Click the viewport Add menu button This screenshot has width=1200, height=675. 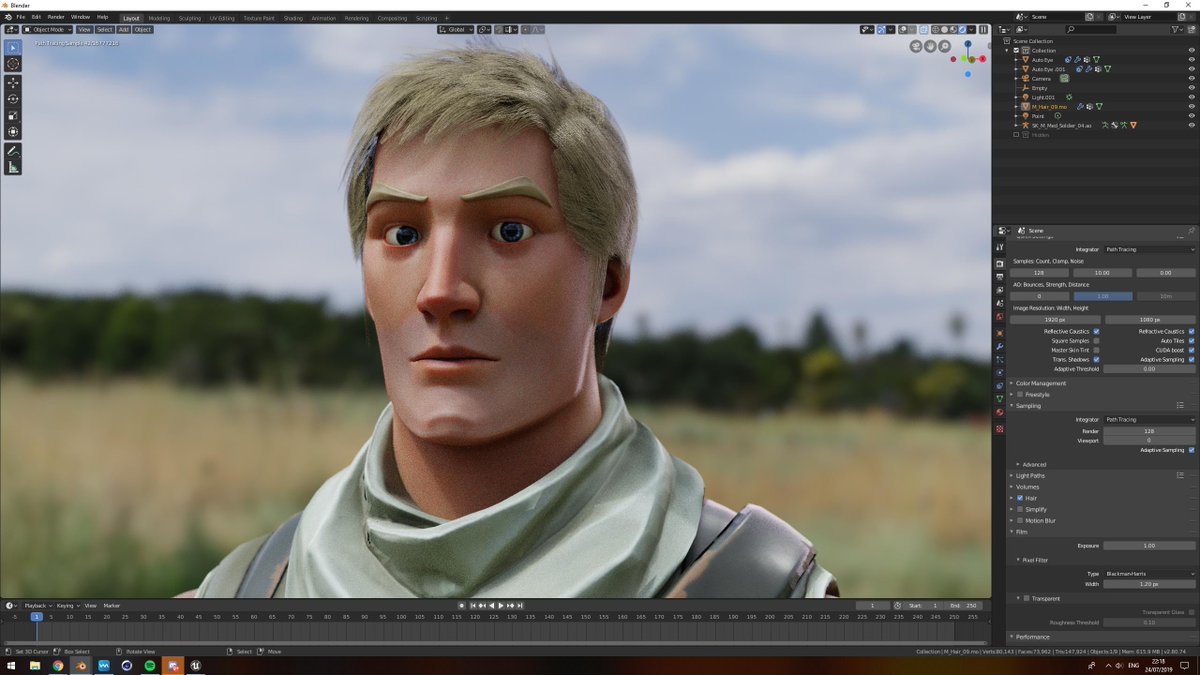(123, 30)
